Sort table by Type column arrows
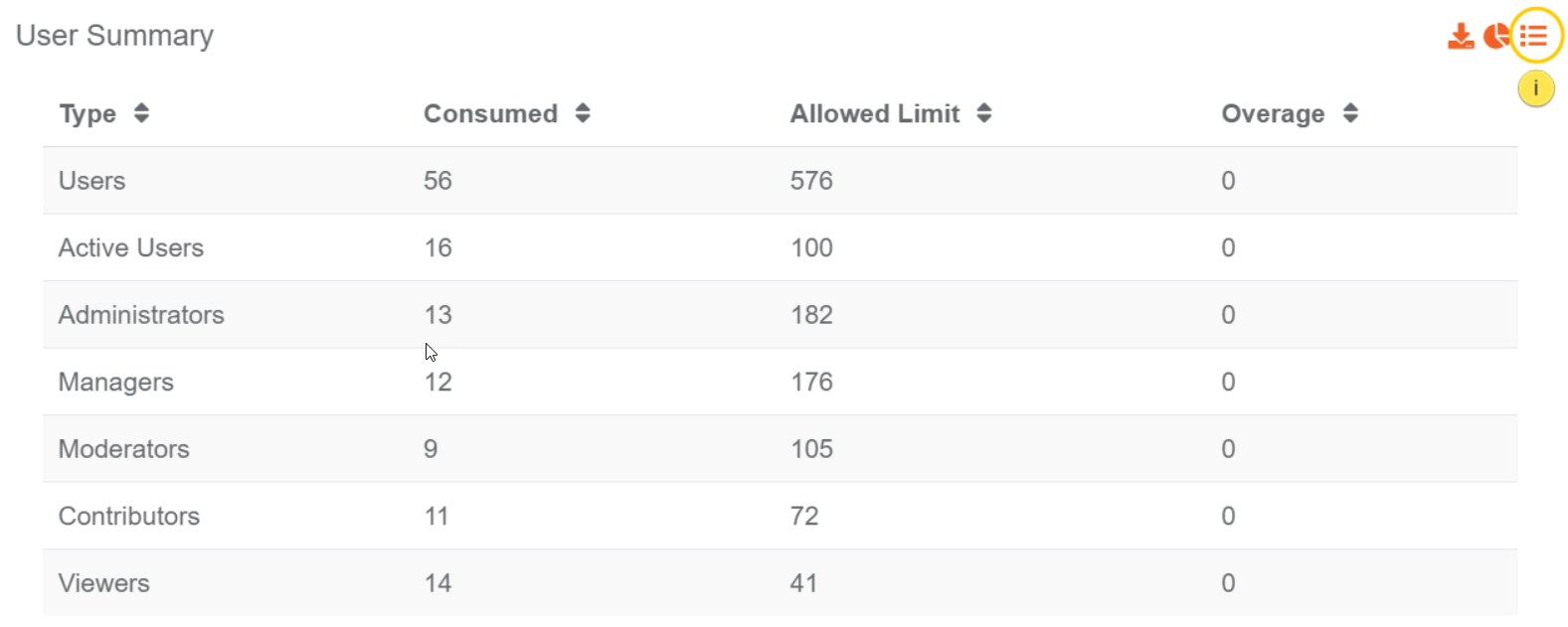 (x=141, y=113)
